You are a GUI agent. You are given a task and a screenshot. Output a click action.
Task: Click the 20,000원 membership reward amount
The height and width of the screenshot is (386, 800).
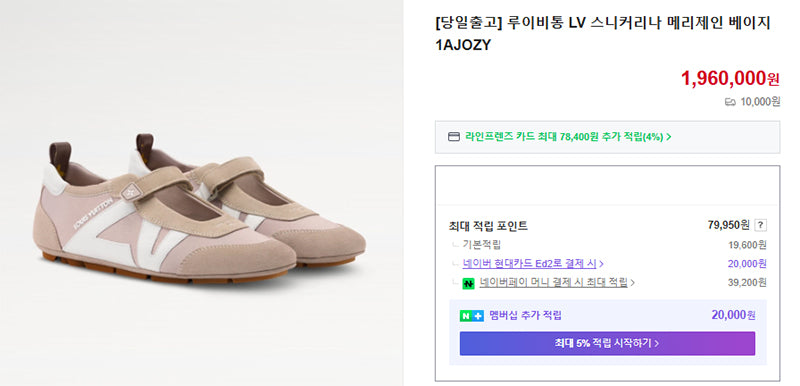tap(734, 315)
